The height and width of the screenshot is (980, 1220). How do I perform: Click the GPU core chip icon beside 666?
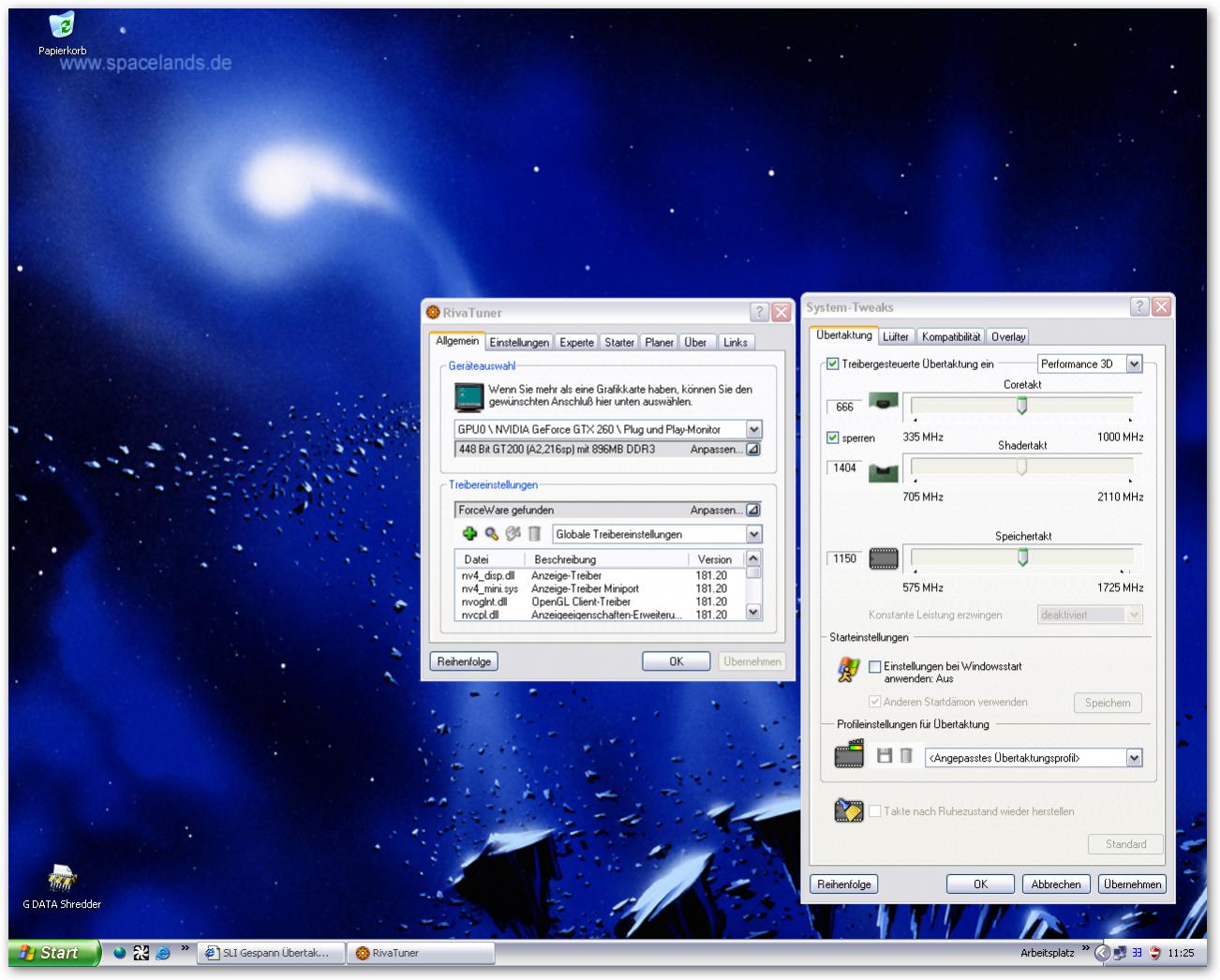click(x=884, y=402)
